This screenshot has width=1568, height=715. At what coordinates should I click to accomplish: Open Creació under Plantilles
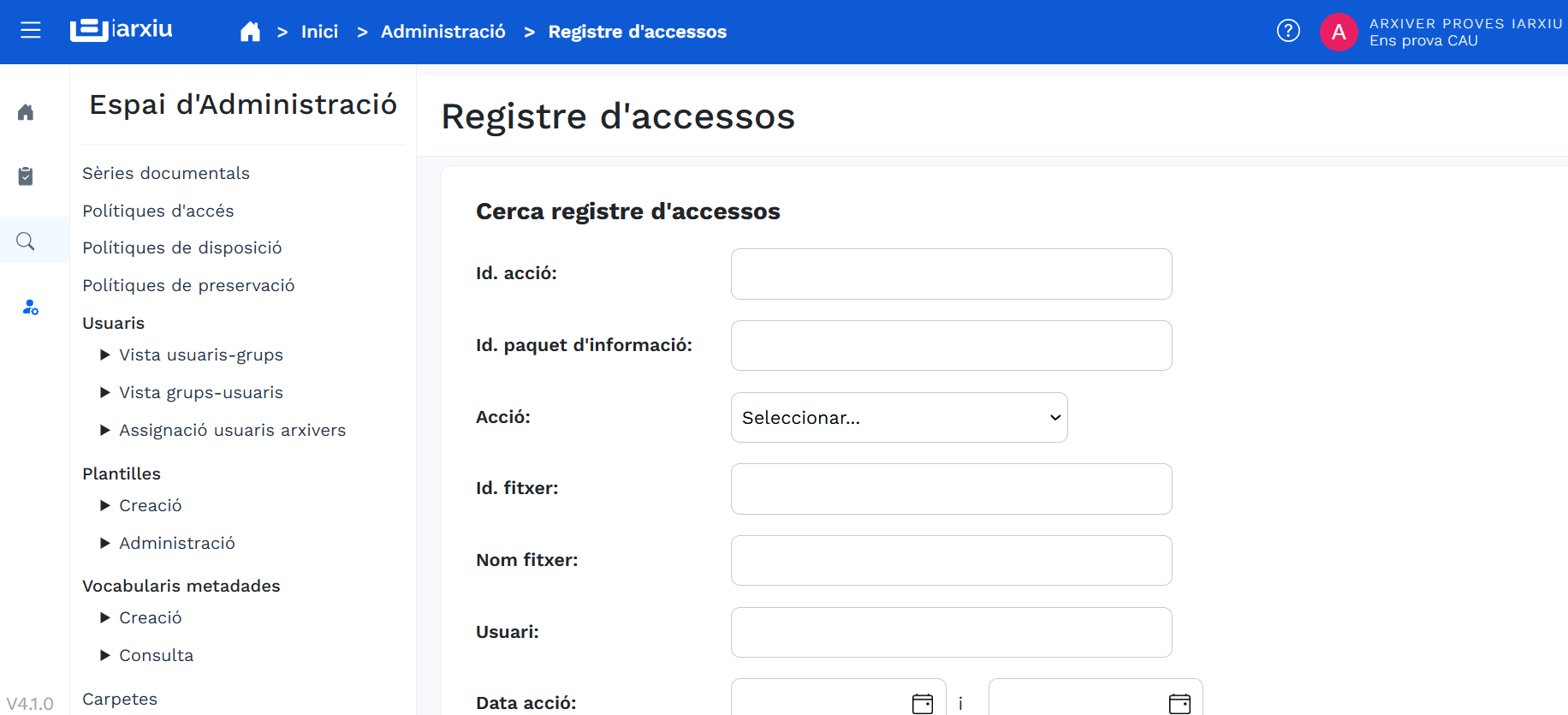[151, 505]
